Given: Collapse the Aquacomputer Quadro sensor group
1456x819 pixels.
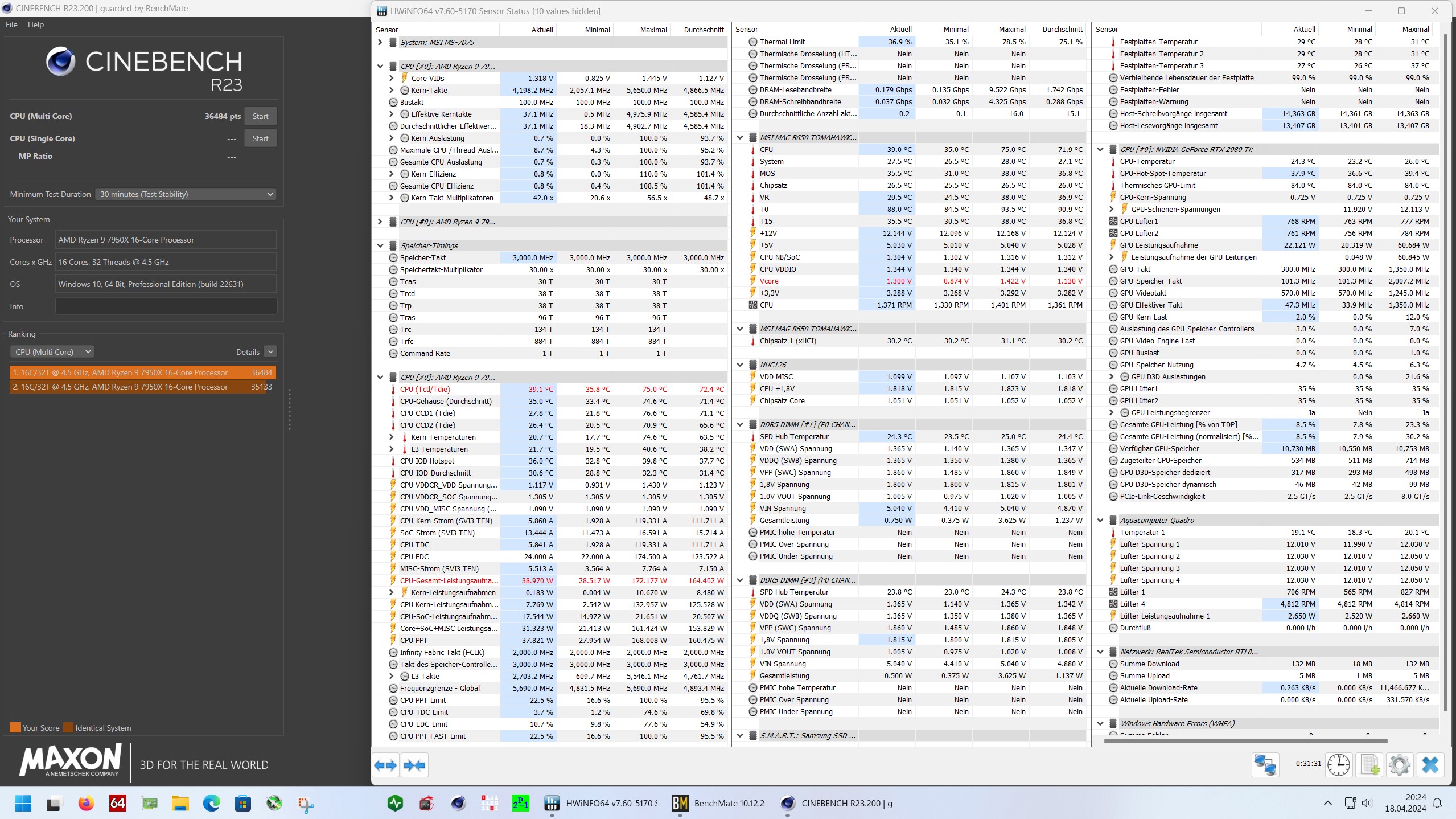Looking at the screenshot, I should (1100, 520).
